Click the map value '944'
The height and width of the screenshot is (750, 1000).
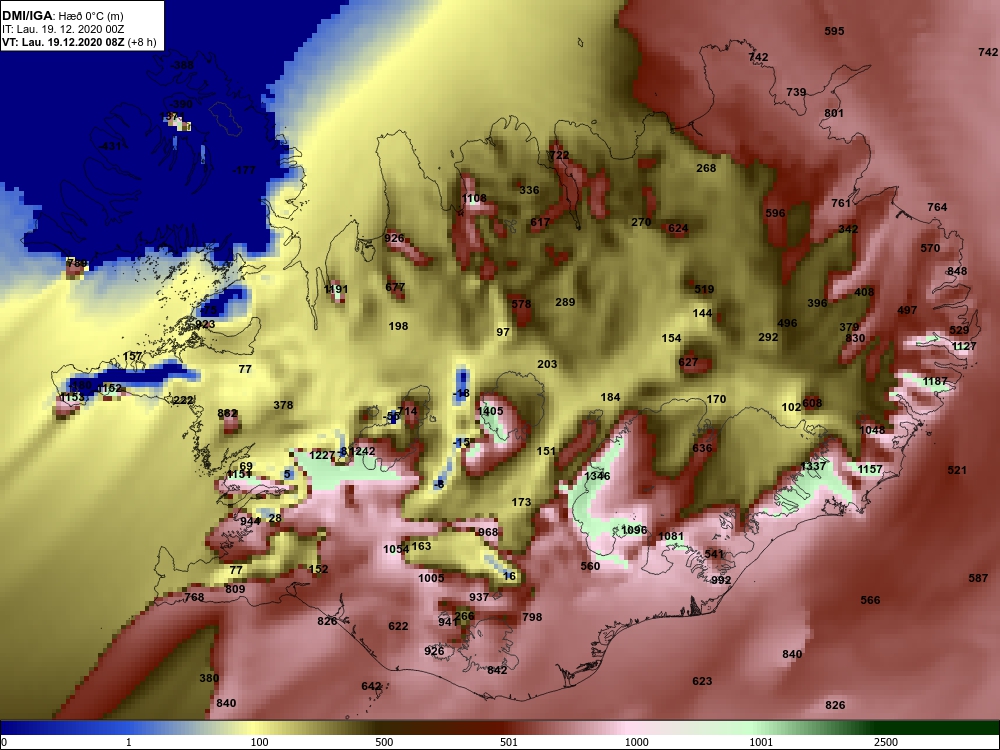click(250, 522)
